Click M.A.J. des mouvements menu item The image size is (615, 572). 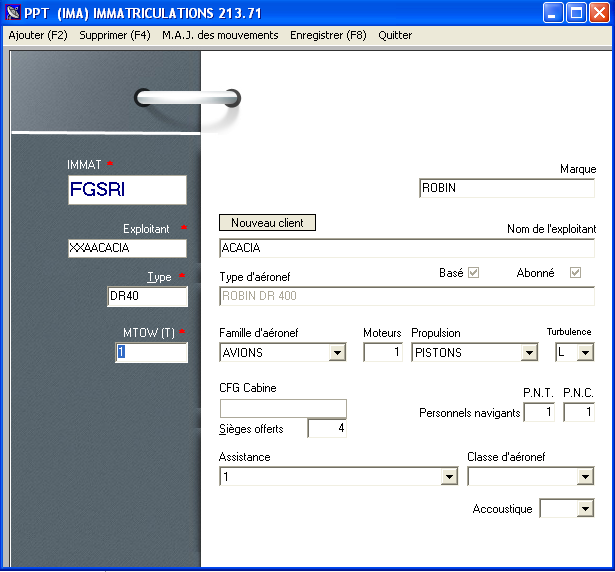coord(220,35)
